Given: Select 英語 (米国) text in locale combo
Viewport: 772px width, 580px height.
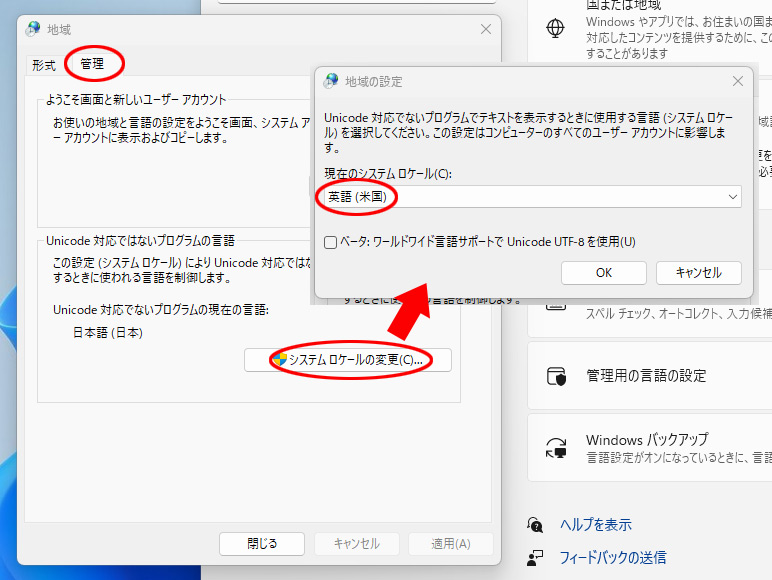Looking at the screenshot, I should click(357, 197).
